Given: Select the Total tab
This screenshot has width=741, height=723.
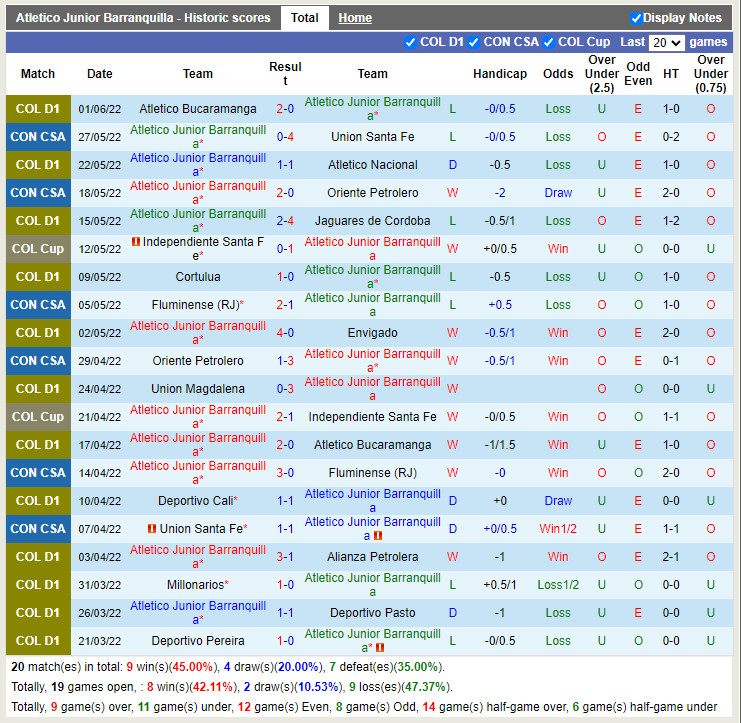Looking at the screenshot, I should point(304,18).
